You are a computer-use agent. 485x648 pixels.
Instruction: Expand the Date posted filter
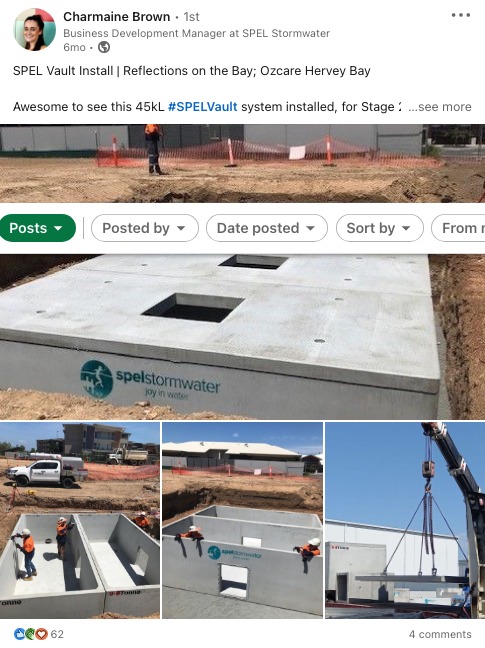[x=267, y=228]
